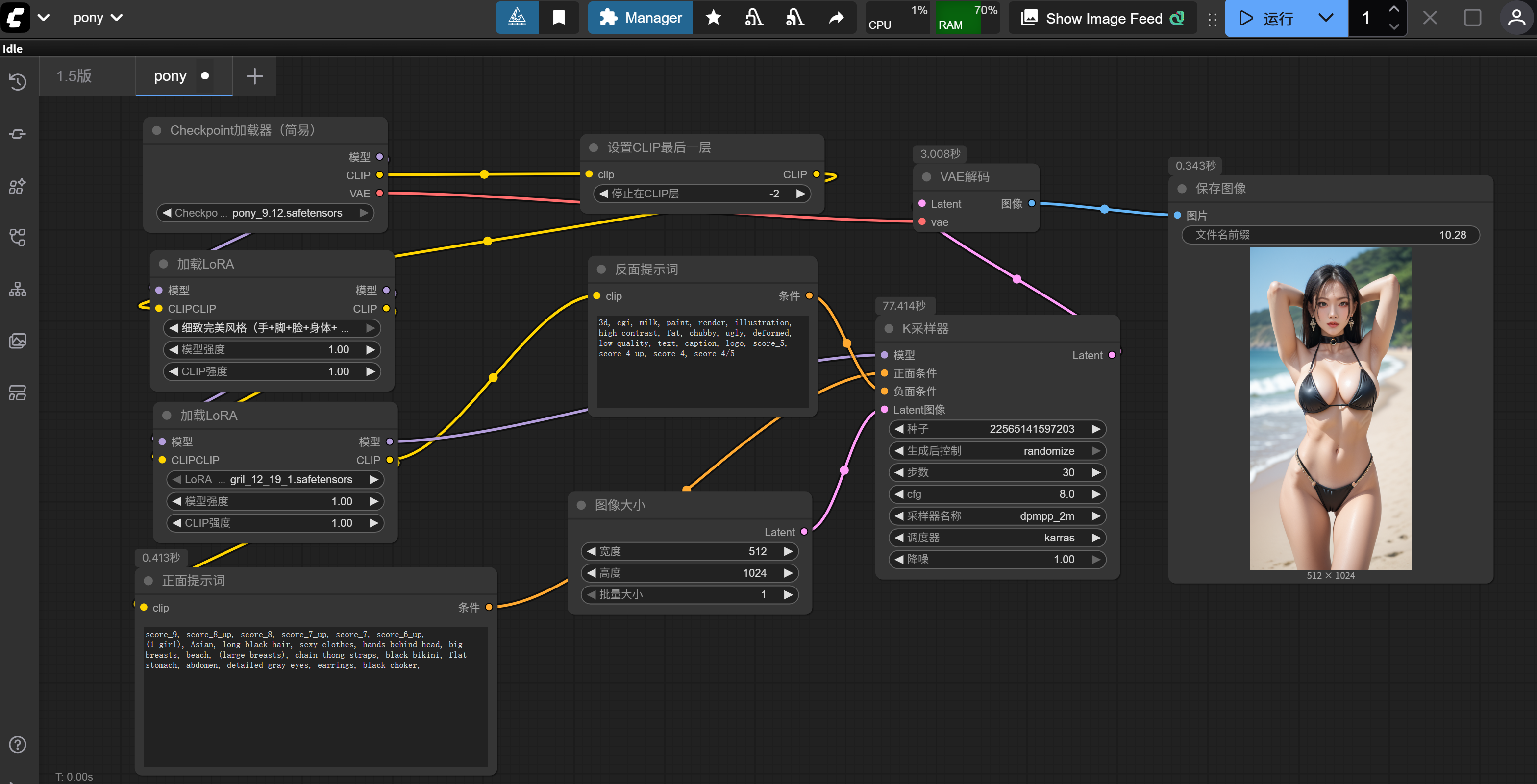Click the share arrow icon in toolbar
The image size is (1537, 784).
coord(836,18)
